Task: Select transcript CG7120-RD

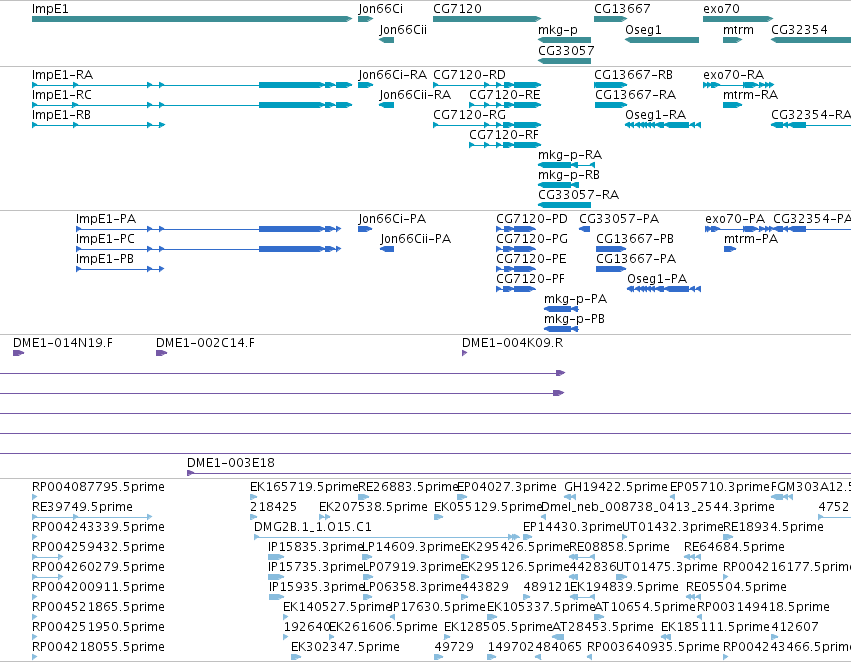Action: coord(487,85)
